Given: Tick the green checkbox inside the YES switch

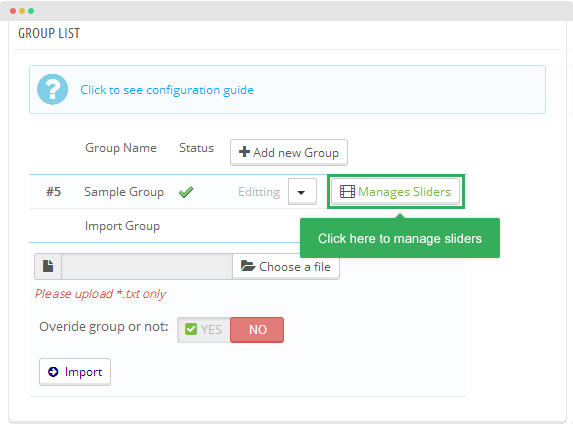Looking at the screenshot, I should coord(191,329).
